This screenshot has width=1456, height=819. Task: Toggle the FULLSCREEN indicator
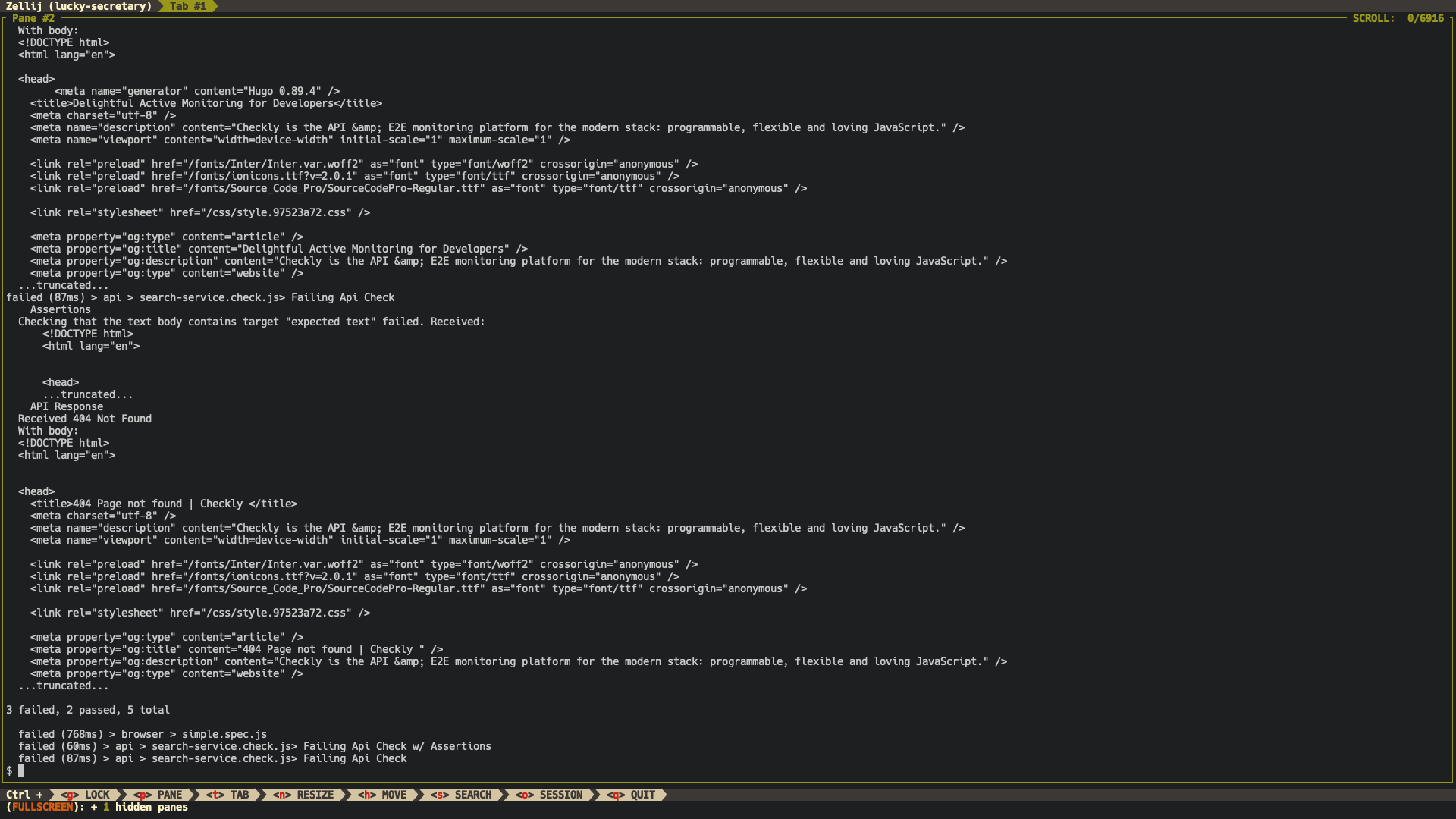pyautogui.click(x=43, y=807)
